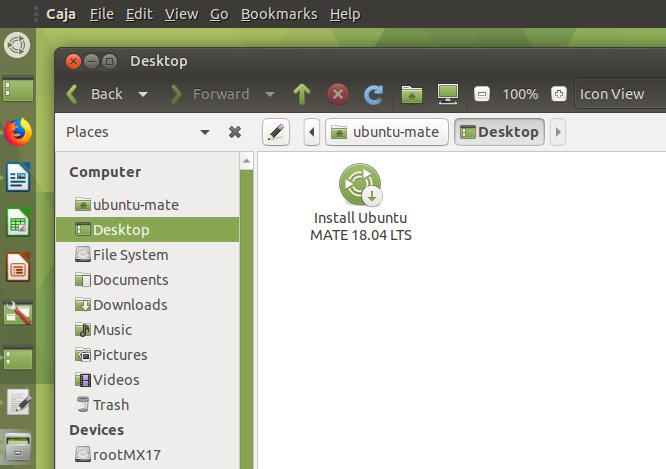This screenshot has height=469, width=666.
Task: Click the zoom in icon beside 100%
Action: pos(559,94)
